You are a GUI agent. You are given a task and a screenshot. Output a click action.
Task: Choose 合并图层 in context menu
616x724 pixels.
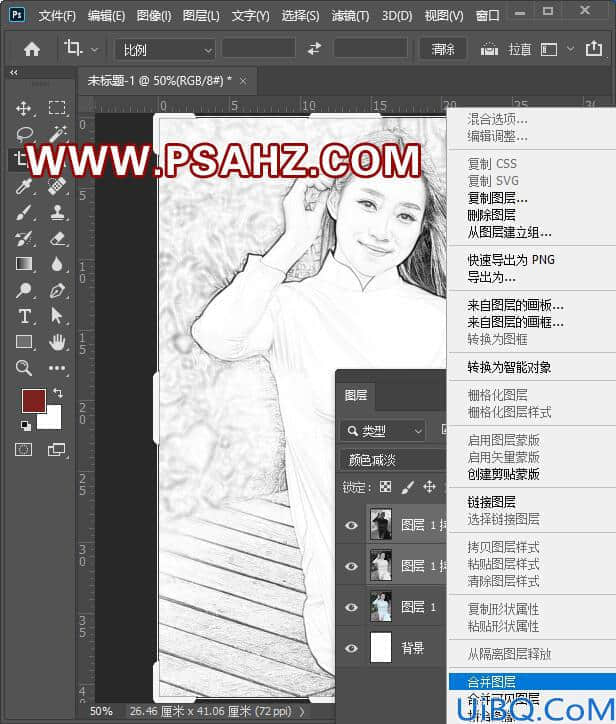point(532,682)
